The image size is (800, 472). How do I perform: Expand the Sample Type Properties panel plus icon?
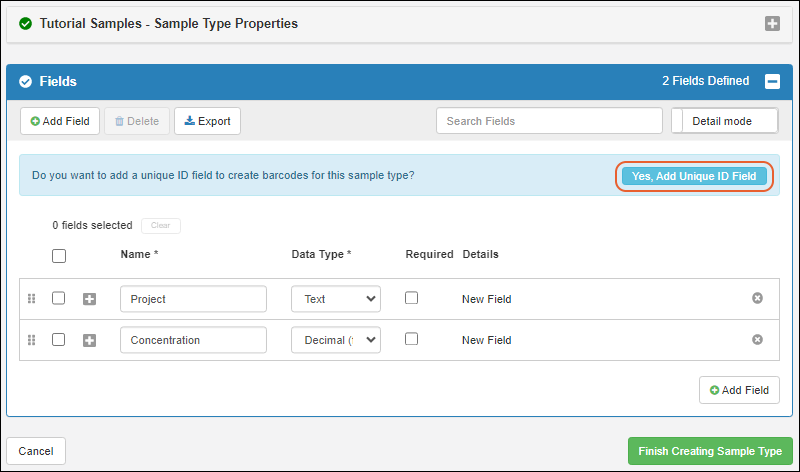pyautogui.click(x=772, y=23)
